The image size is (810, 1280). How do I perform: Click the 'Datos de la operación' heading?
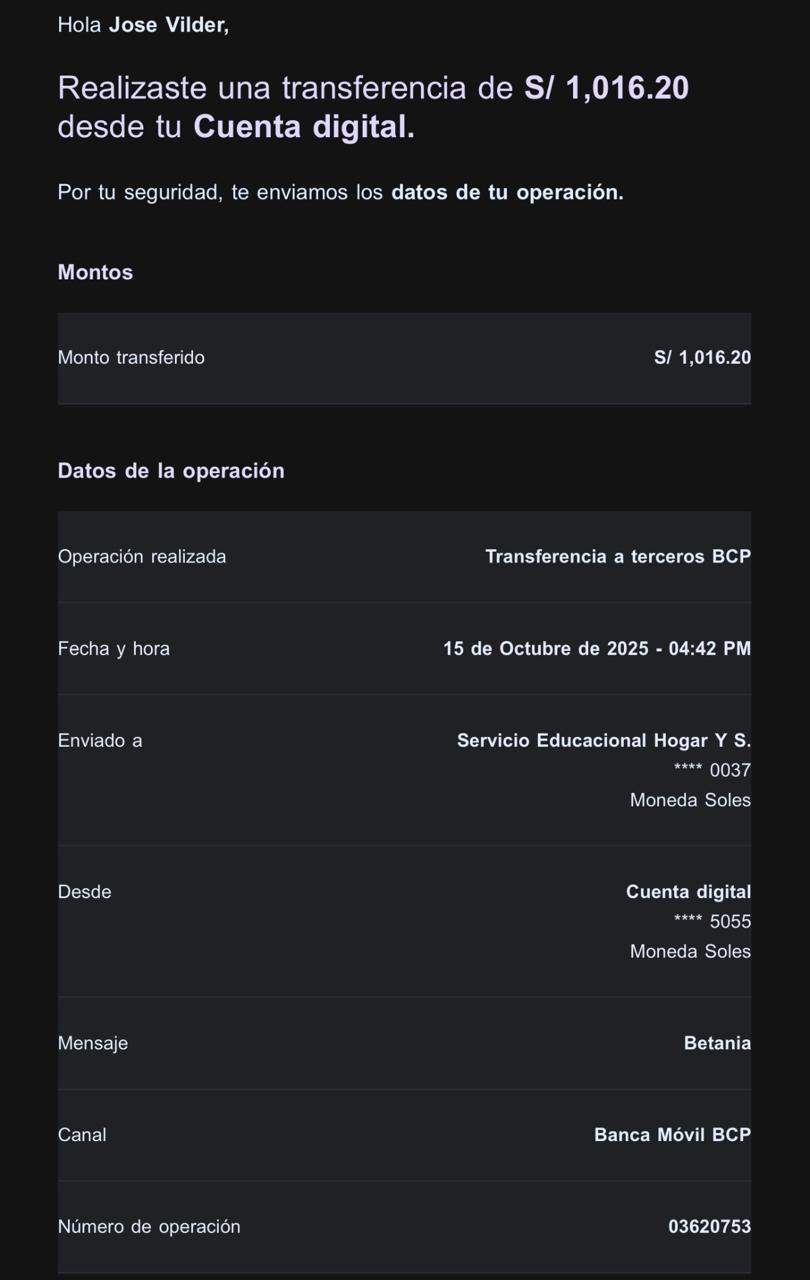(171, 471)
